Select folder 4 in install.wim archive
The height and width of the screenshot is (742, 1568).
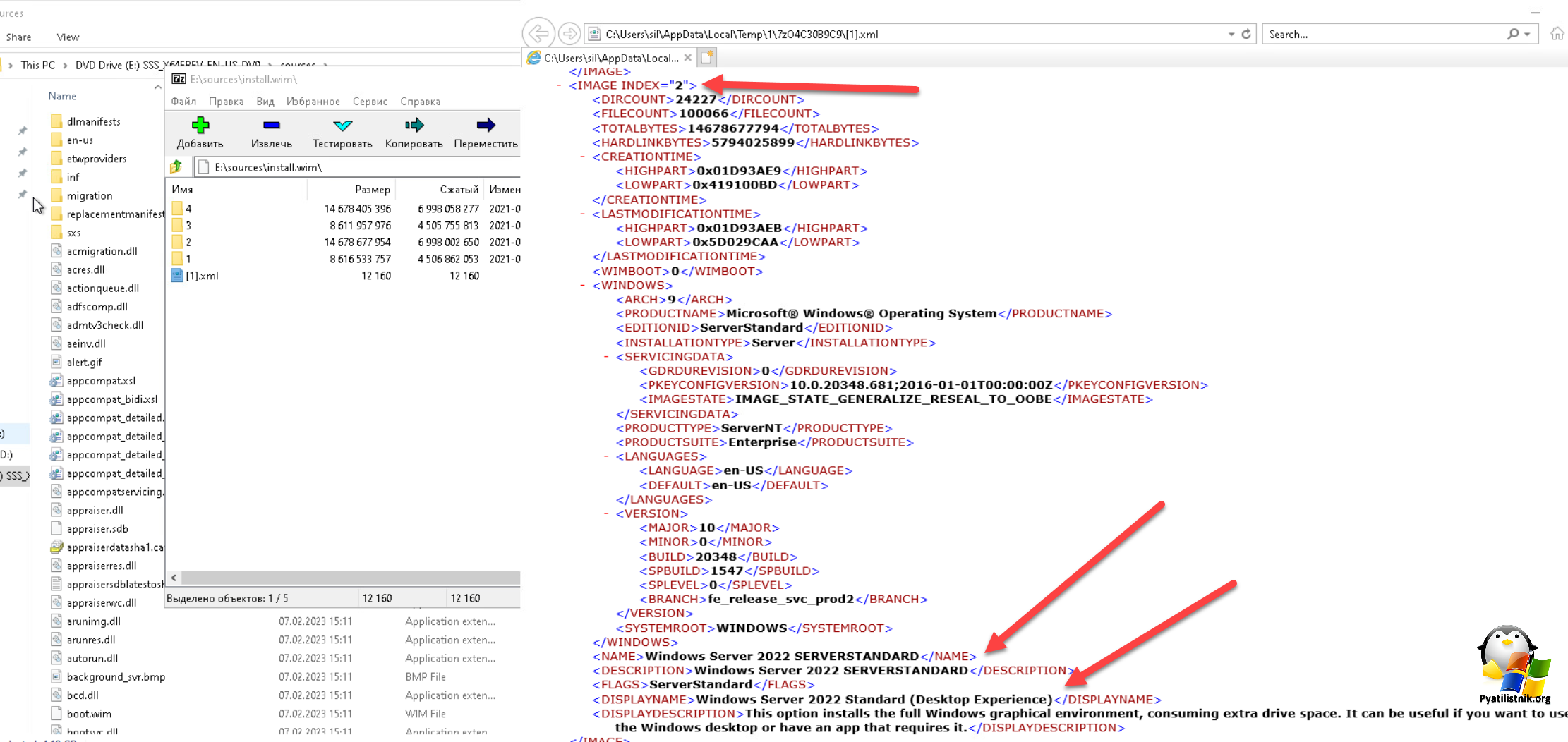pos(188,209)
